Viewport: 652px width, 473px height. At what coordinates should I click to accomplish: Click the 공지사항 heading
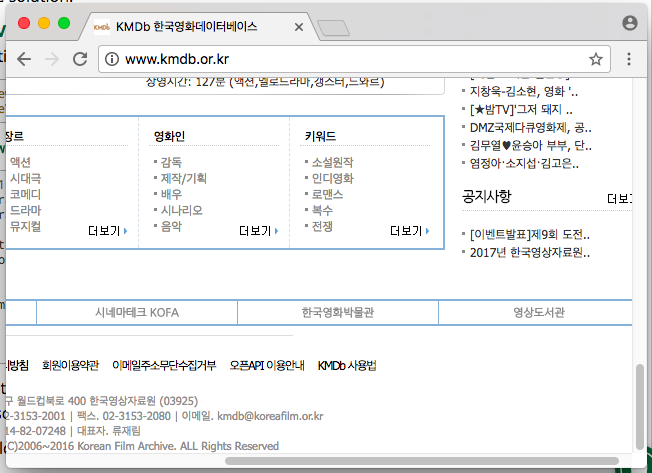coord(487,196)
